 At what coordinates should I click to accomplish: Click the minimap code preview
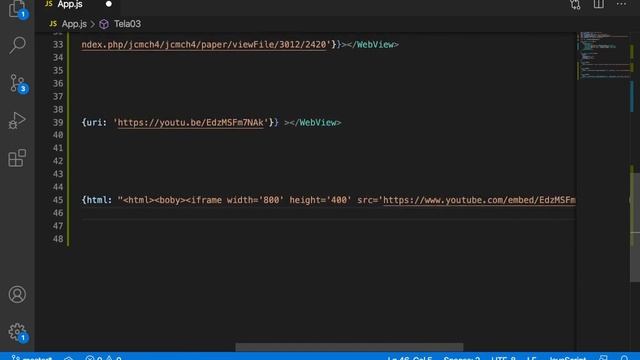click(603, 55)
